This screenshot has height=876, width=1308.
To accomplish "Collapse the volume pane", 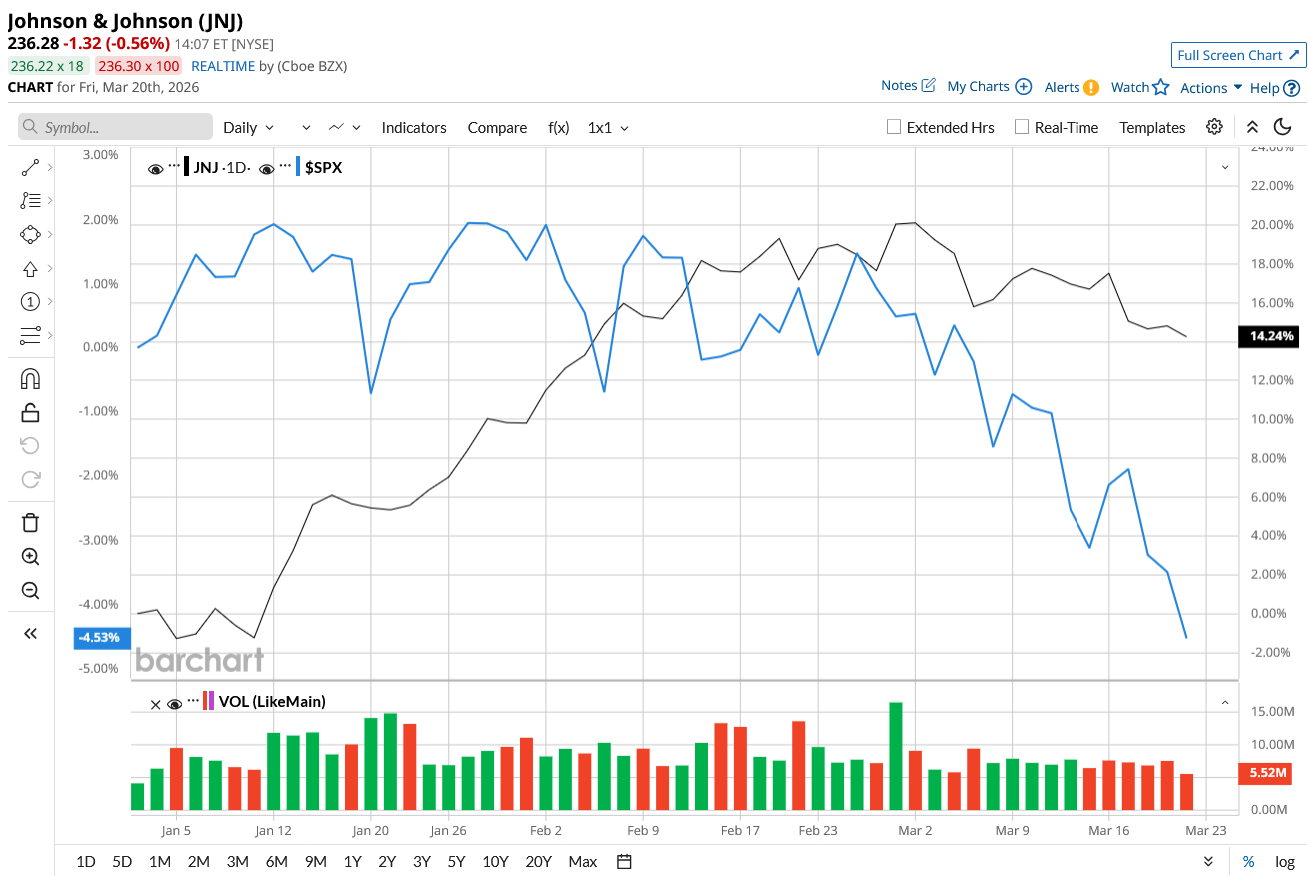I will coord(1225,703).
